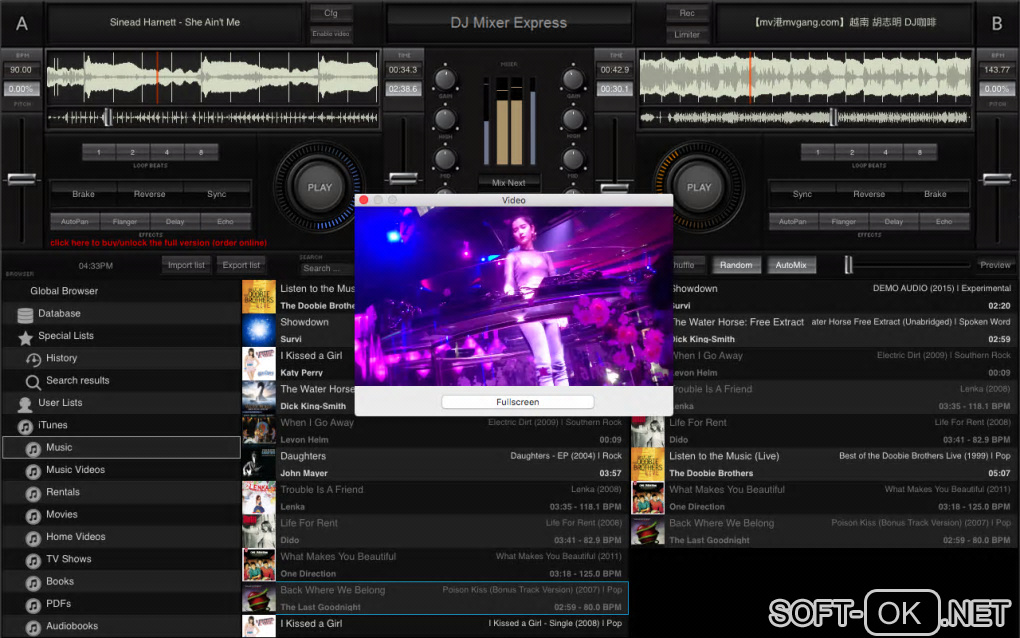1020x638 pixels.
Task: Enable Random playback mode
Action: (x=736, y=265)
